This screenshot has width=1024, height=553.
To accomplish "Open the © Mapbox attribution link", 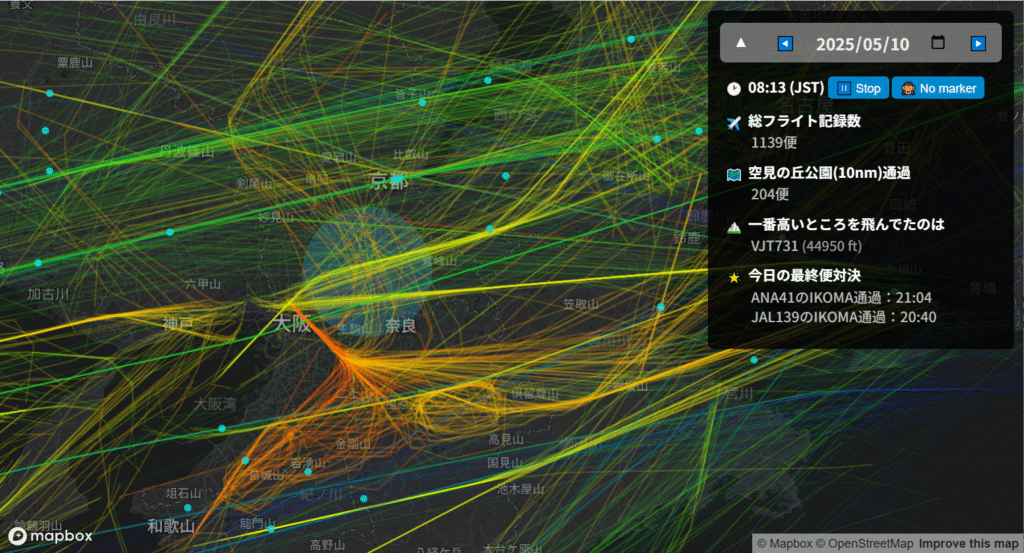I will click(785, 543).
